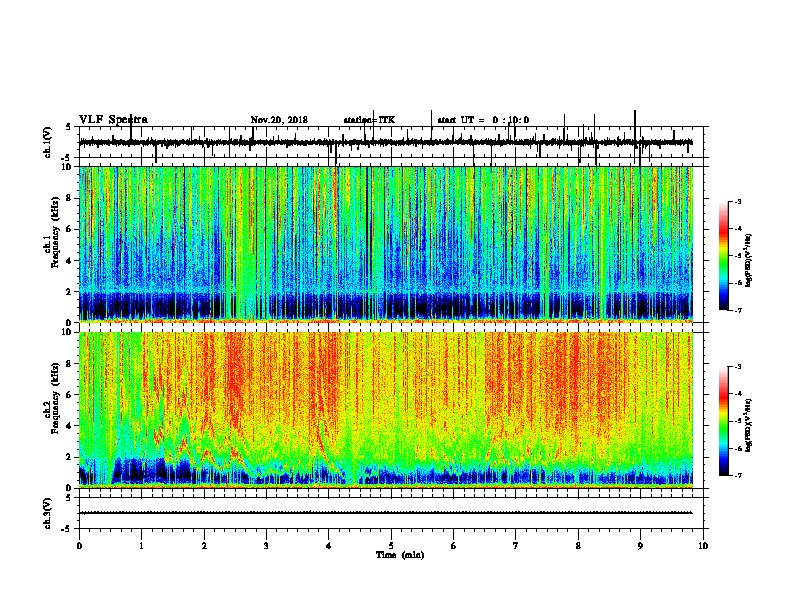
Task: Click inside the ch.1 spectrogram panel
Action: click(385, 244)
